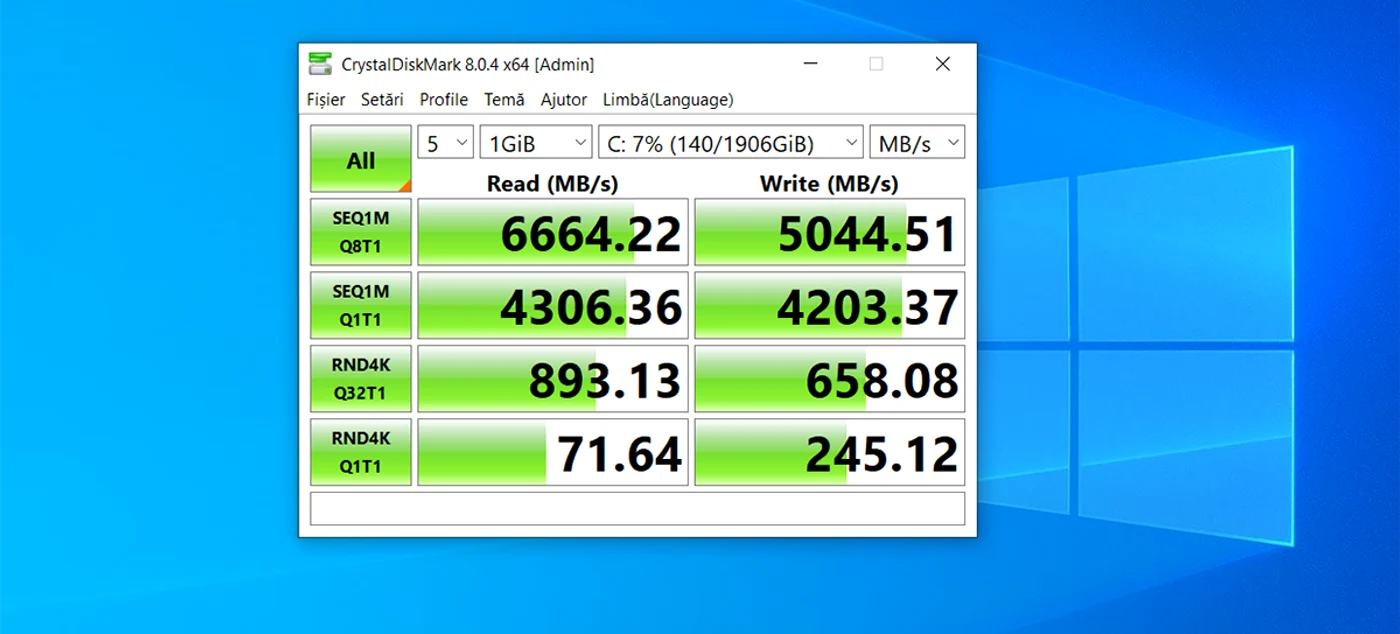Expand the test count dropdown showing 5
The height and width of the screenshot is (634, 1400).
(445, 143)
